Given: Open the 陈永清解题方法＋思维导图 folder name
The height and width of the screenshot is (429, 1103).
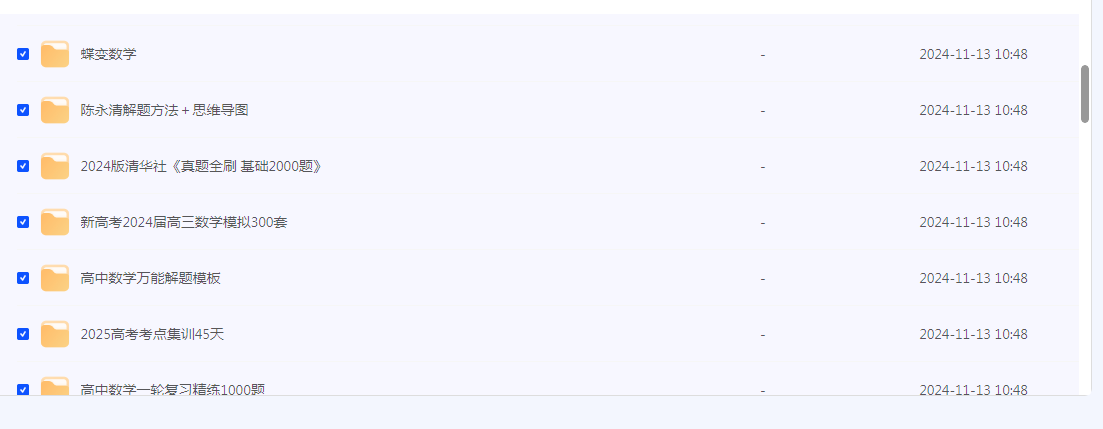Looking at the screenshot, I should tap(164, 110).
